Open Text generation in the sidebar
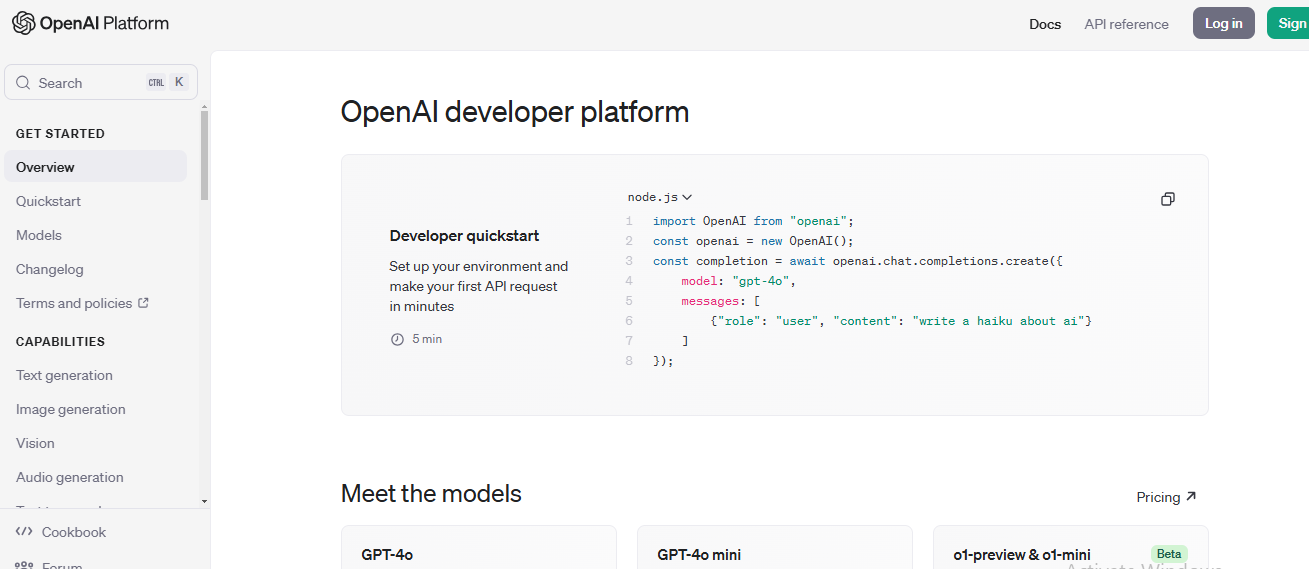1309x569 pixels. coord(64,375)
